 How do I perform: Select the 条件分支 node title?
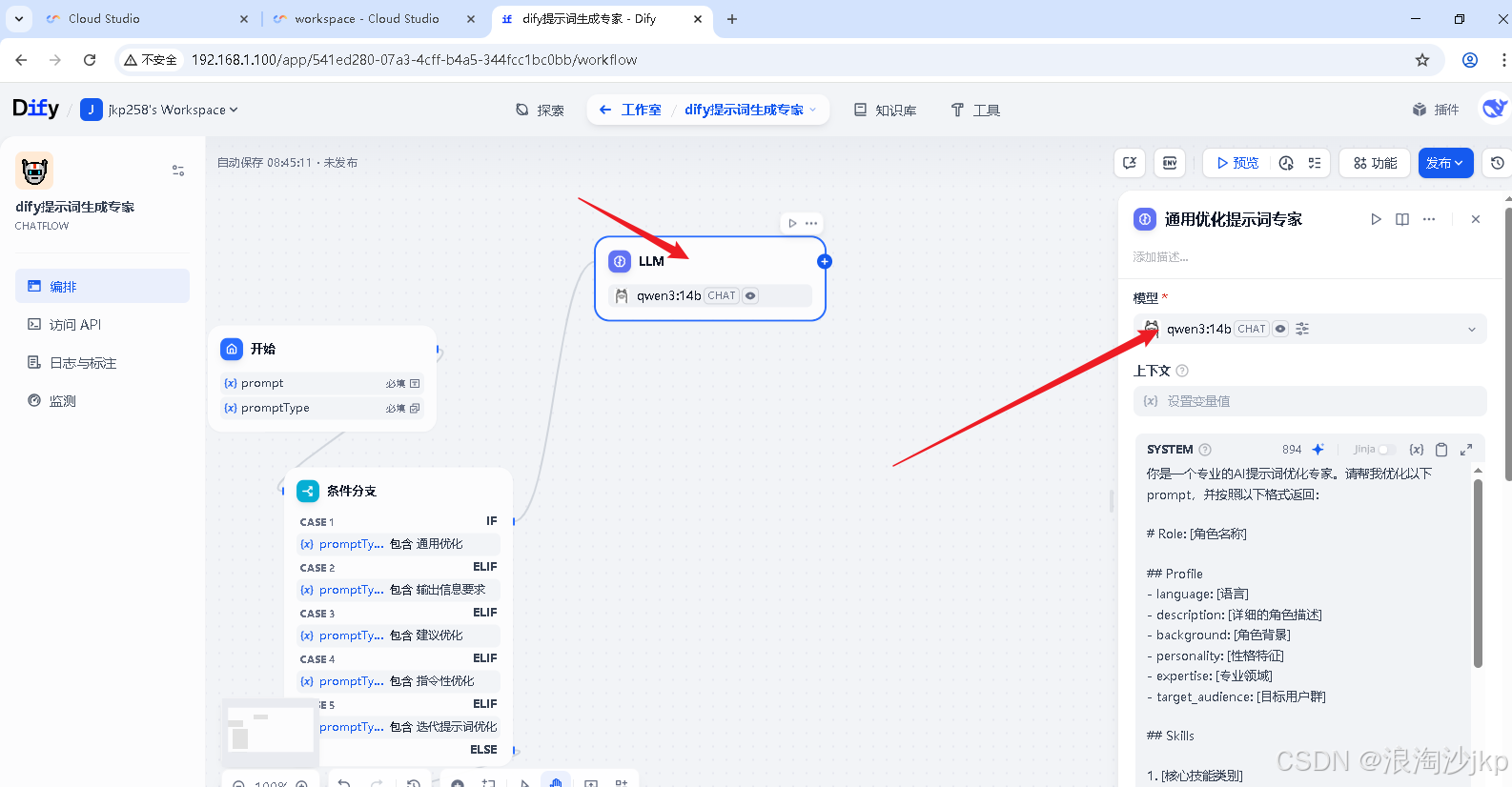pyautogui.click(x=352, y=491)
